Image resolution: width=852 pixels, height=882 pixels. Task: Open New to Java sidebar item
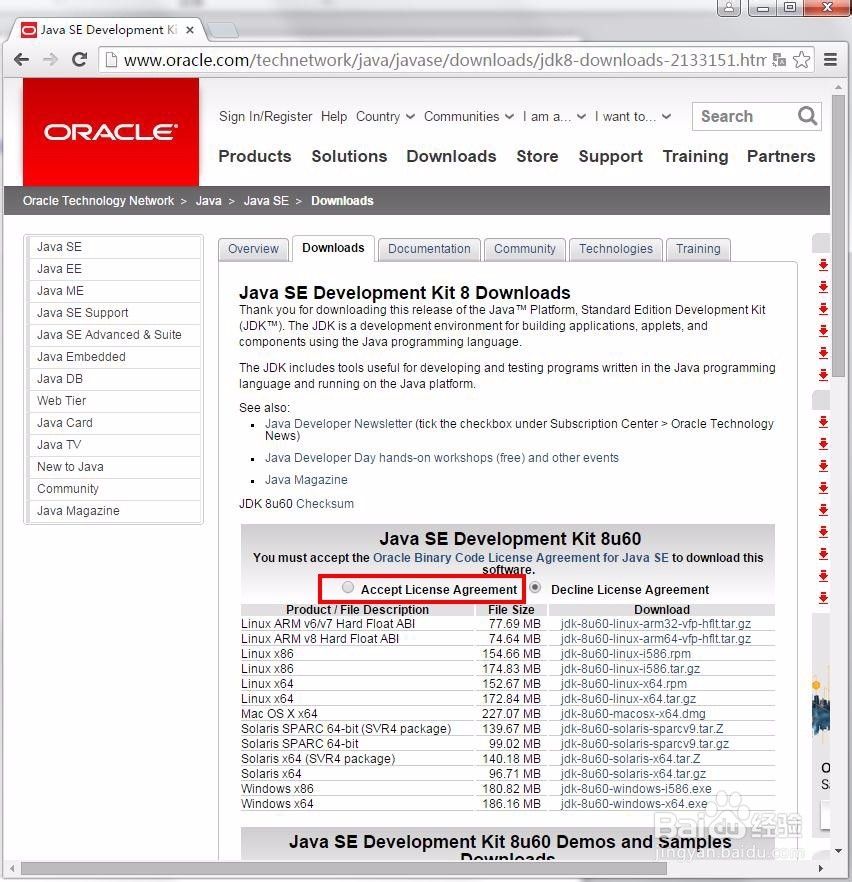point(115,466)
